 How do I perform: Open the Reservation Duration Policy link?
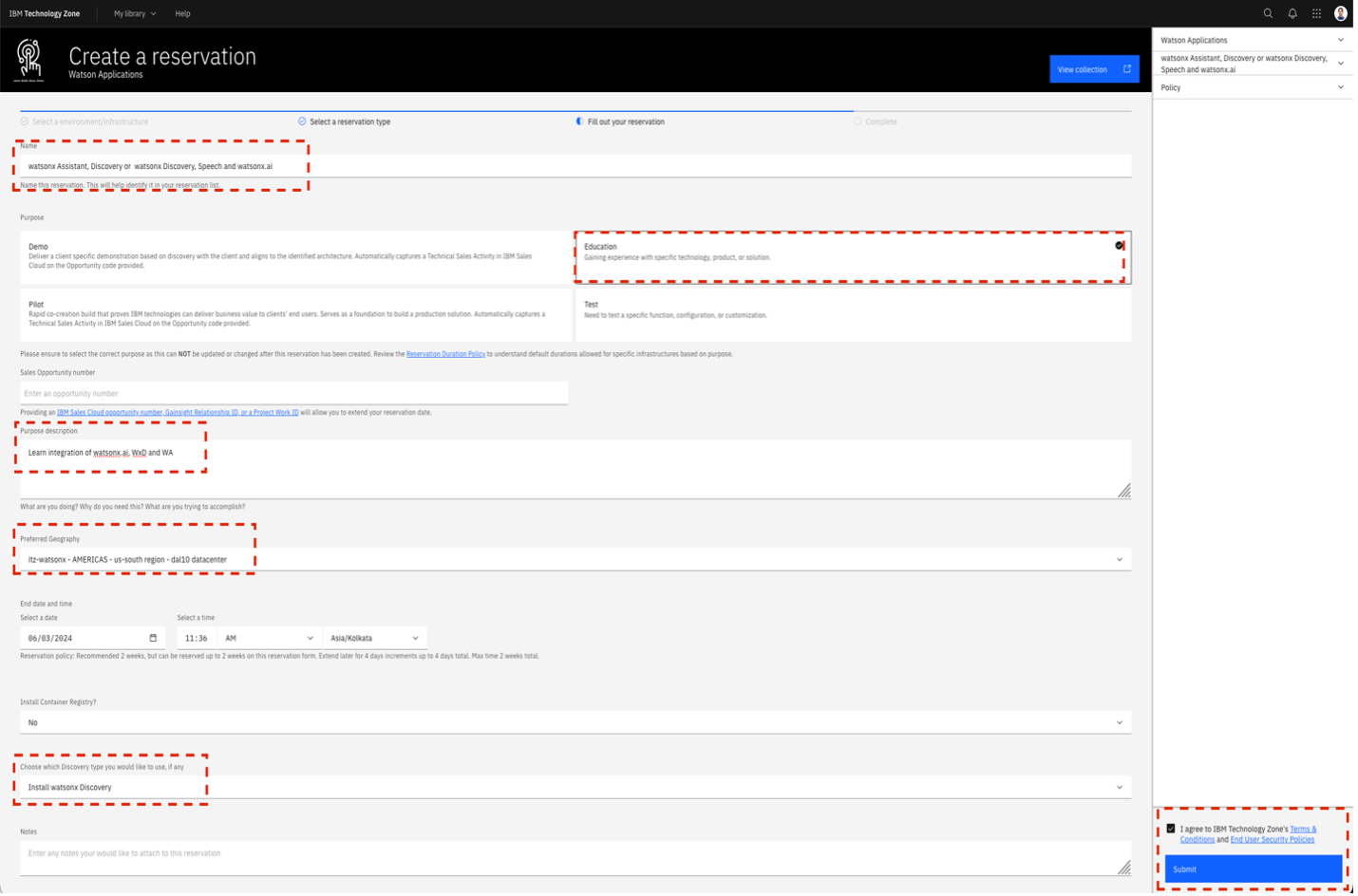(446, 353)
